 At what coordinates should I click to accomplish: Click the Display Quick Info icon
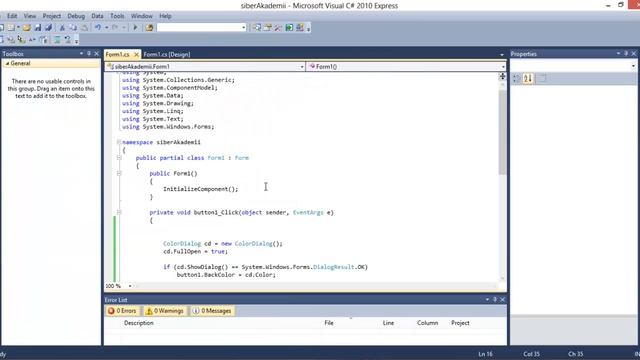(x=21, y=40)
